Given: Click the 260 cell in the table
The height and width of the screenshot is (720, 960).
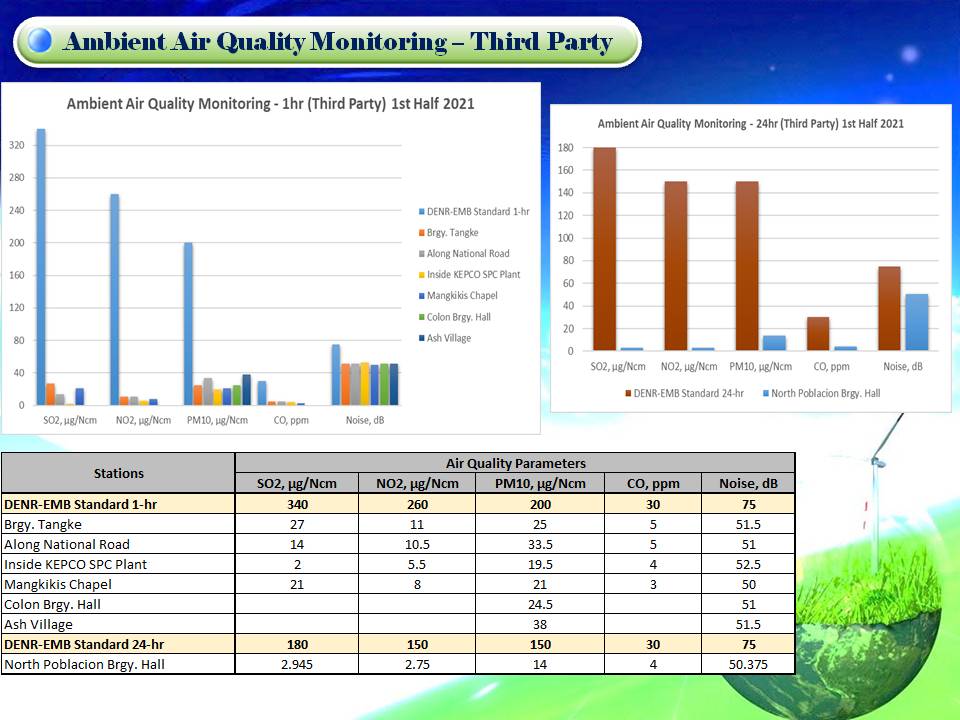Looking at the screenshot, I should (418, 504).
